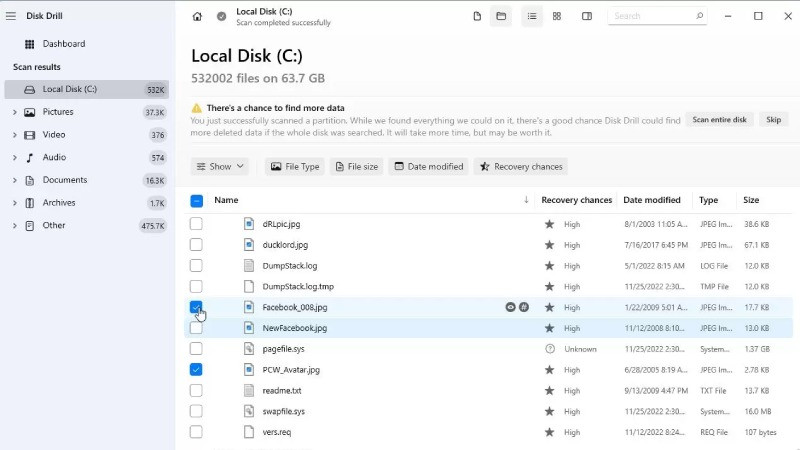Select the NewFacebook.jpg file name
Viewport: 800px width, 450px height.
(x=294, y=328)
